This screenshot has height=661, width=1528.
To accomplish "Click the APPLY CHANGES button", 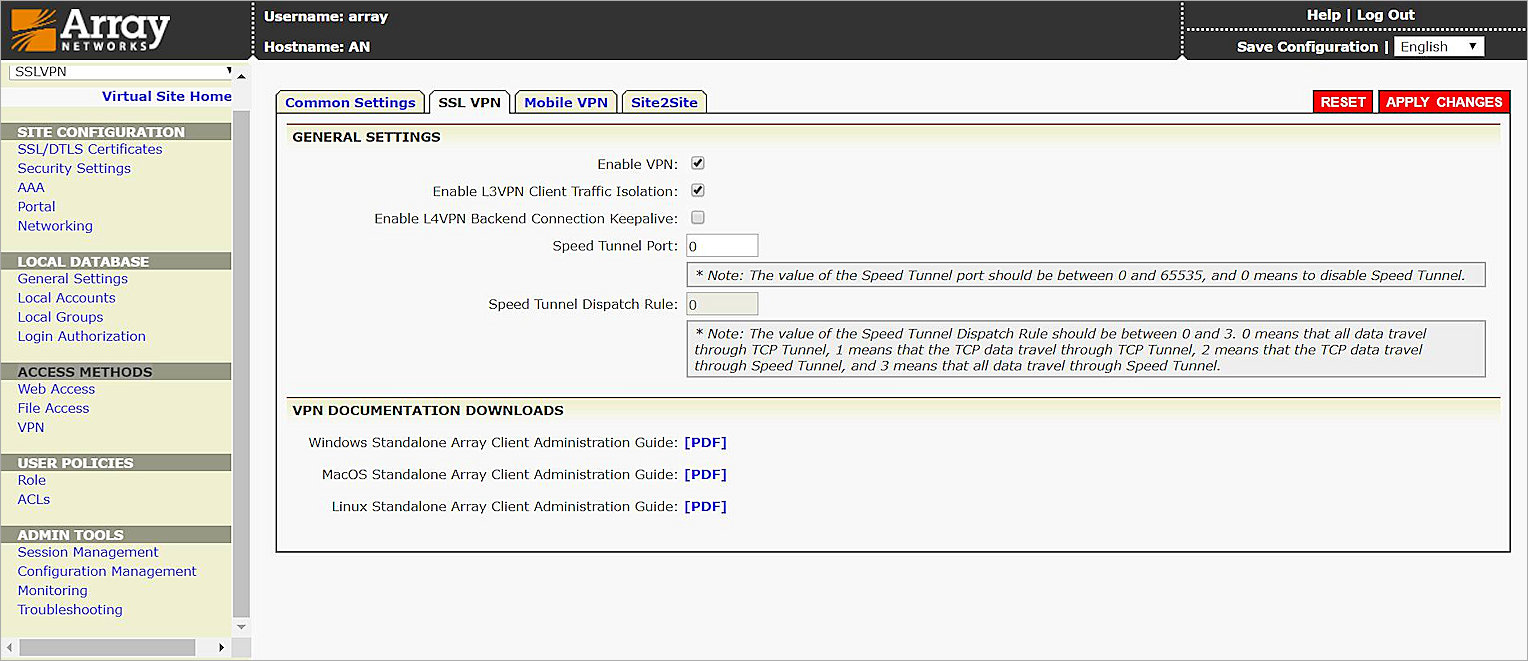I will (1444, 101).
